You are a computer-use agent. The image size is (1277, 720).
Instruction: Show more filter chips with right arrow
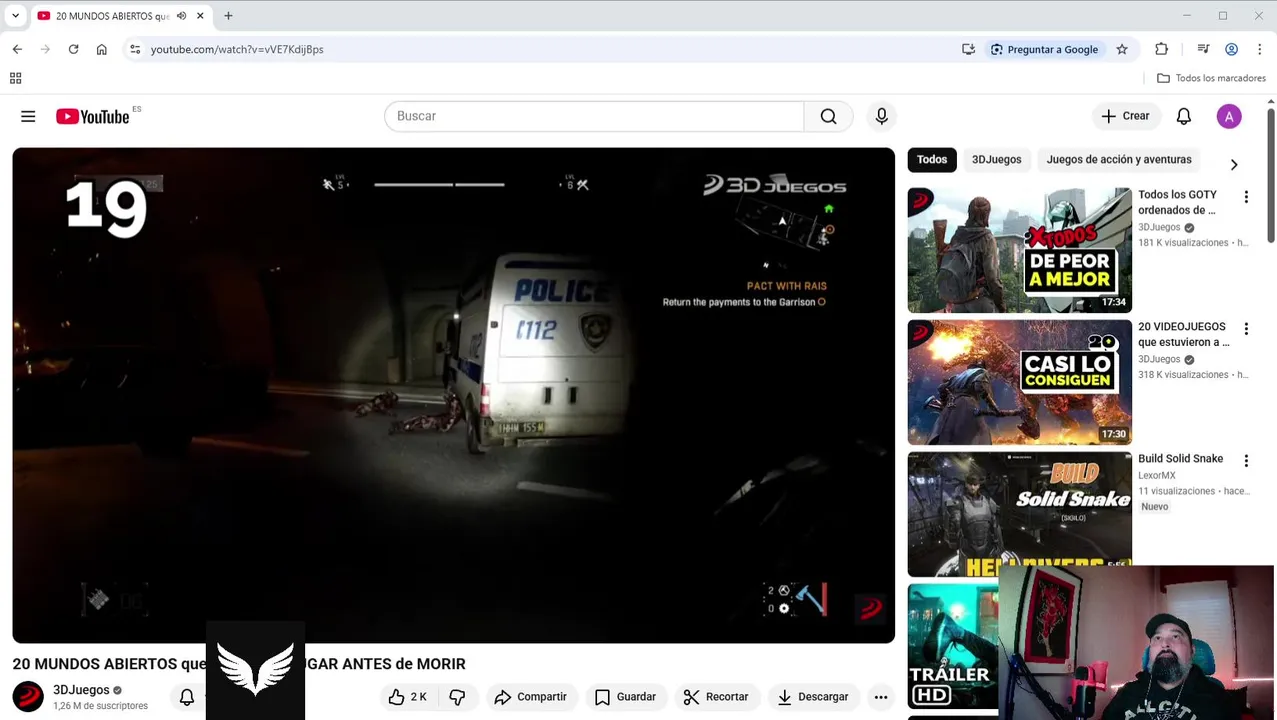1233,165
